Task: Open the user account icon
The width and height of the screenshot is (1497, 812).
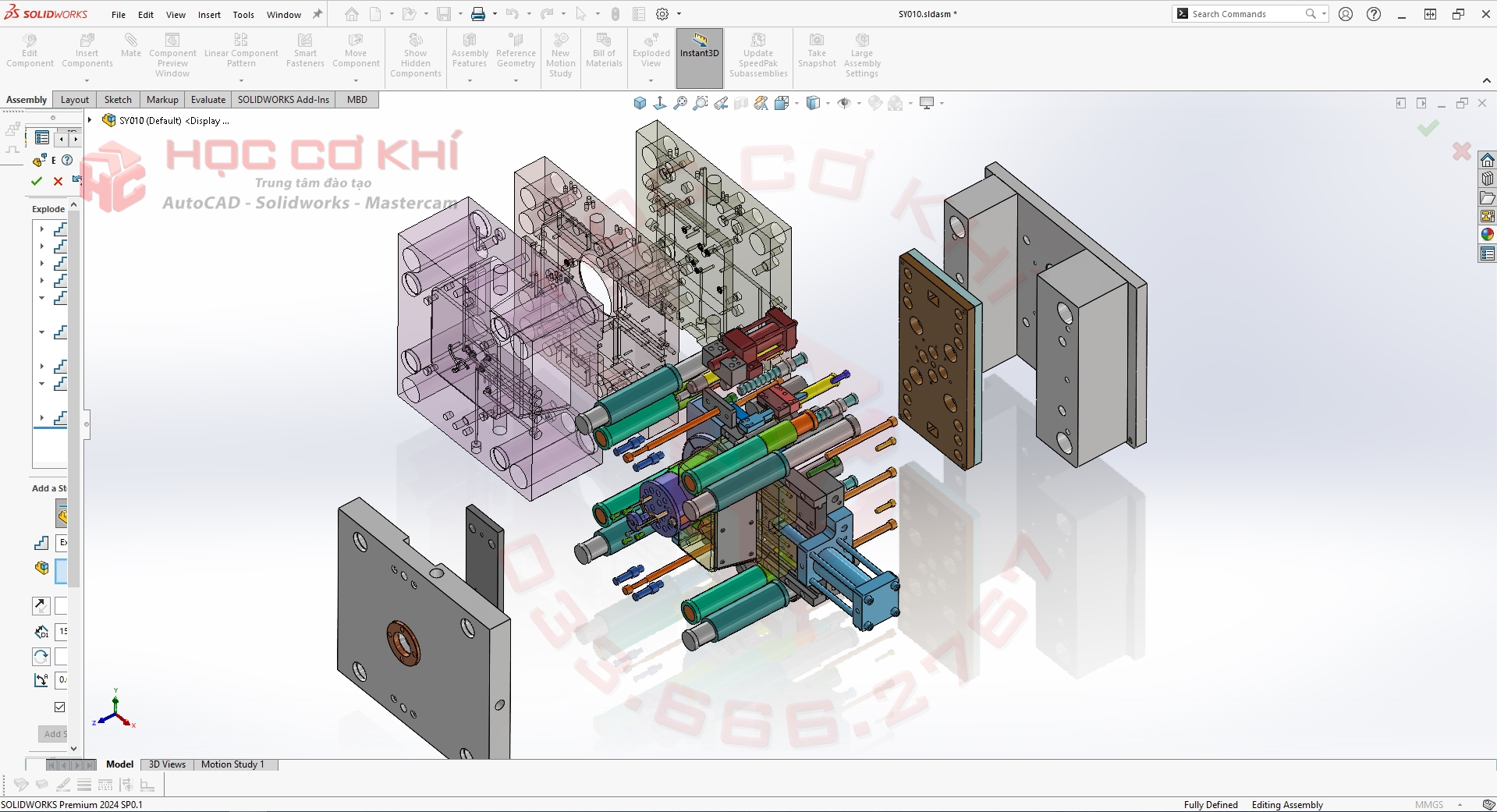Action: 1346,14
